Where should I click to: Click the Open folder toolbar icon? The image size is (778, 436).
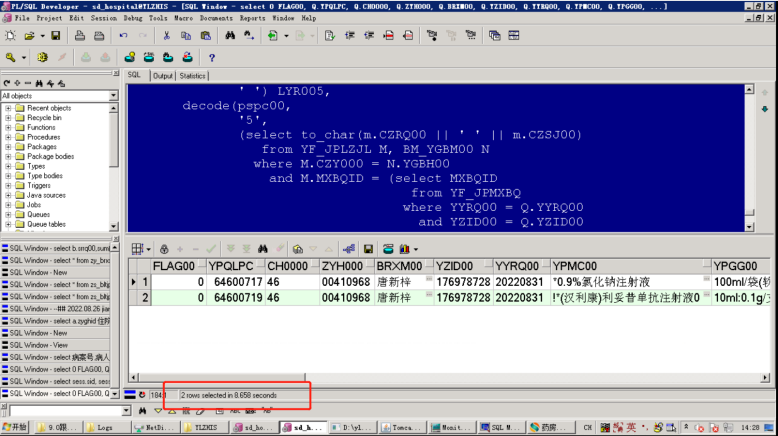pyautogui.click(x=30, y=35)
